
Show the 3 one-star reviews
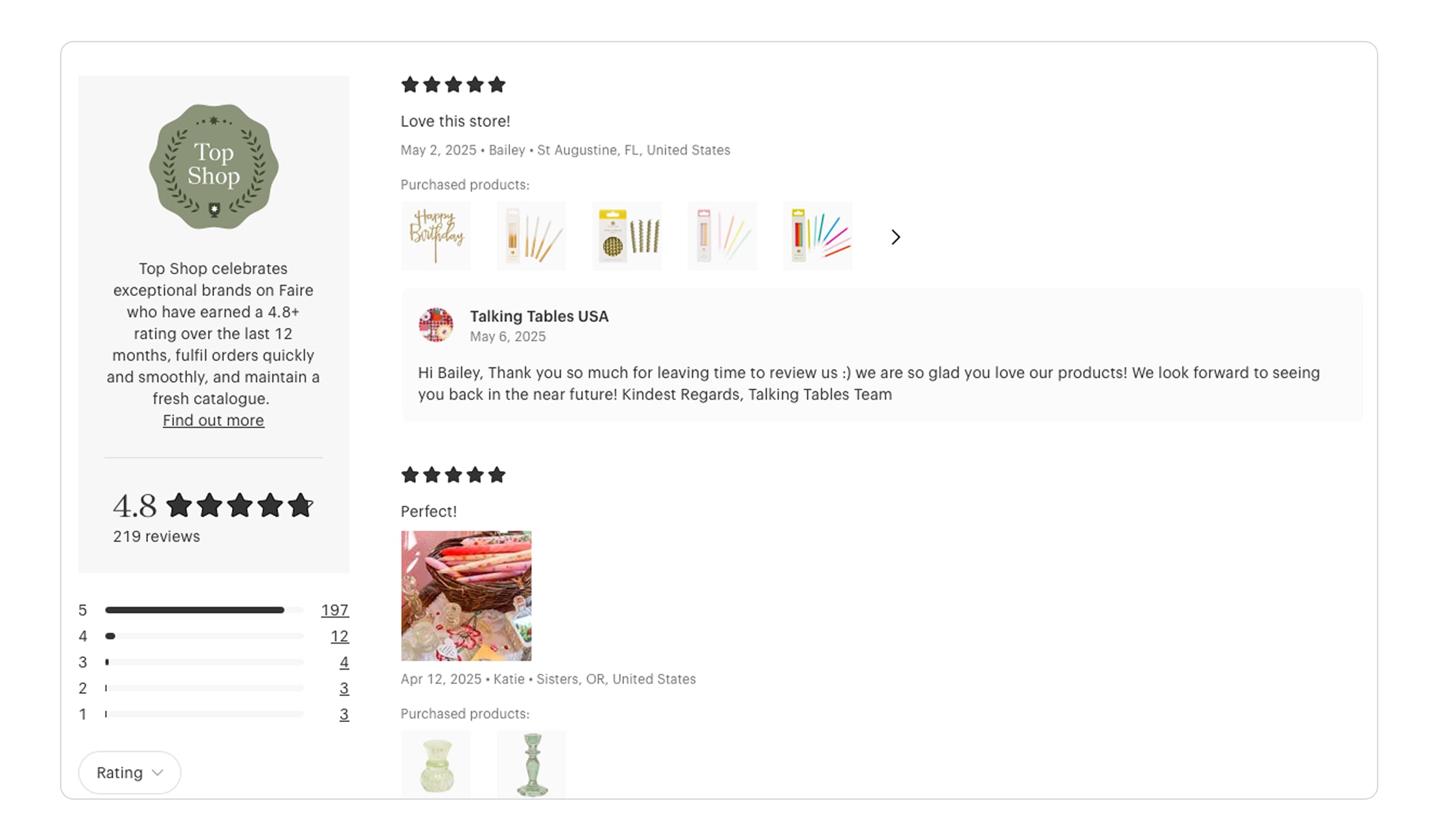344,715
